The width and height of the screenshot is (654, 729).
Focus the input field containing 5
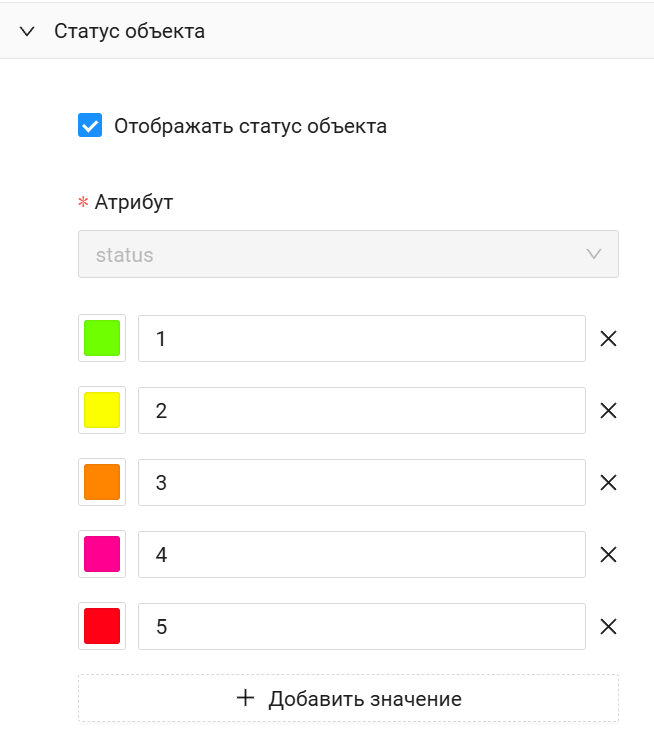tap(361, 627)
